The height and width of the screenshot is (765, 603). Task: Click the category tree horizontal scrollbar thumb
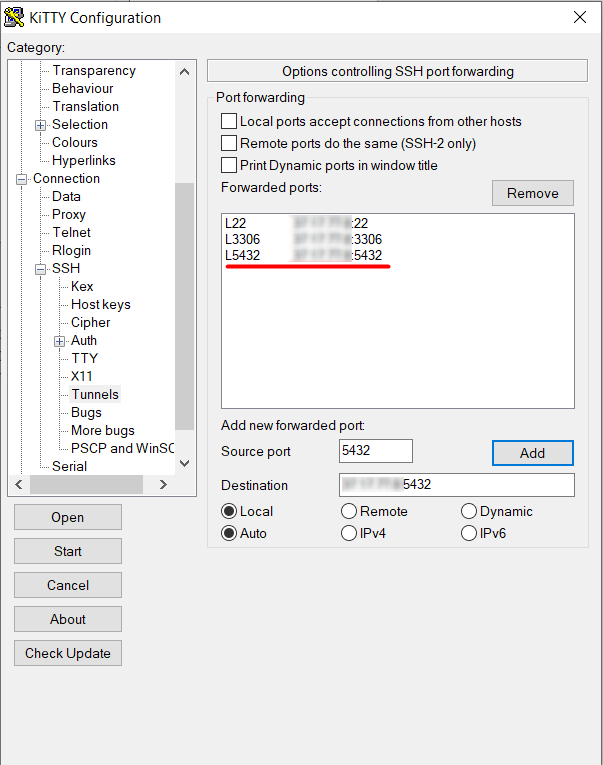click(86, 484)
